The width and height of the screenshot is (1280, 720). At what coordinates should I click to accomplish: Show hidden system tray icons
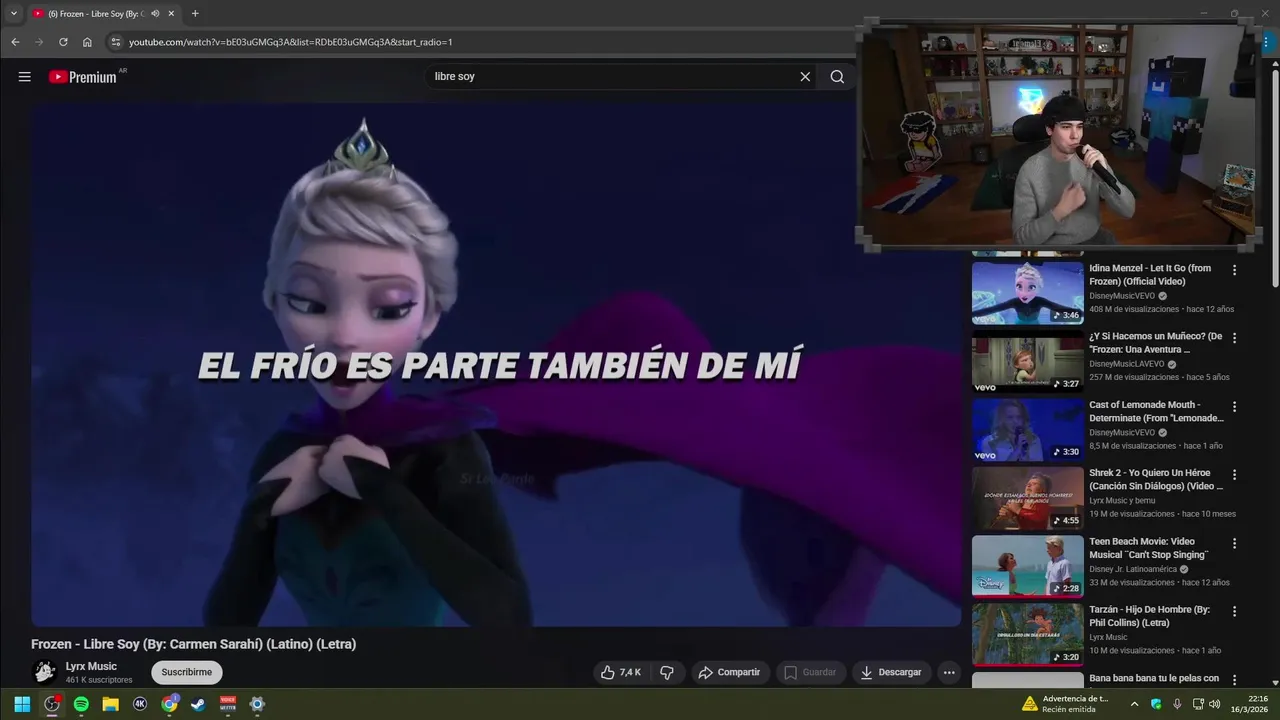(x=1134, y=704)
